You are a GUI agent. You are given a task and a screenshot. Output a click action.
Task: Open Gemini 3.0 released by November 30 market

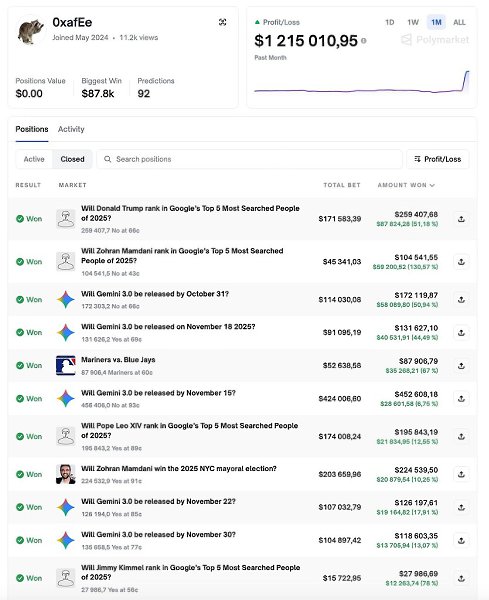[158, 535]
